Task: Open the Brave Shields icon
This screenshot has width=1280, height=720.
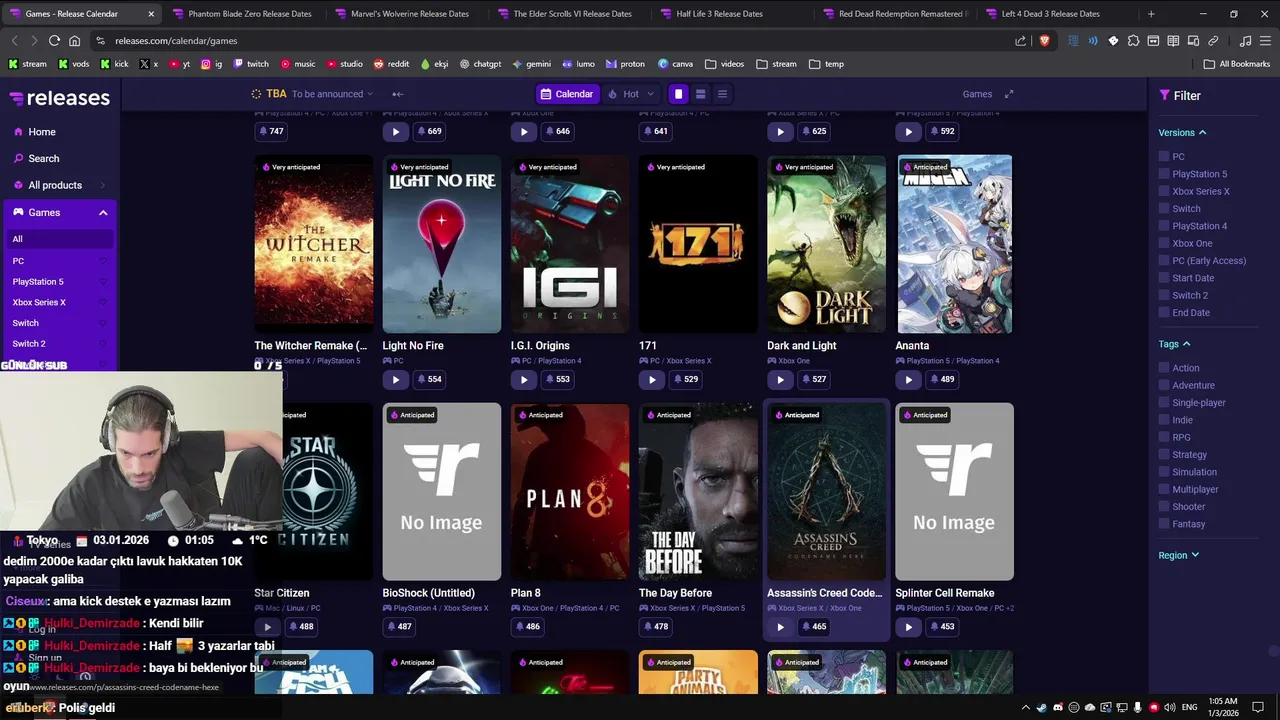Action: click(1044, 41)
